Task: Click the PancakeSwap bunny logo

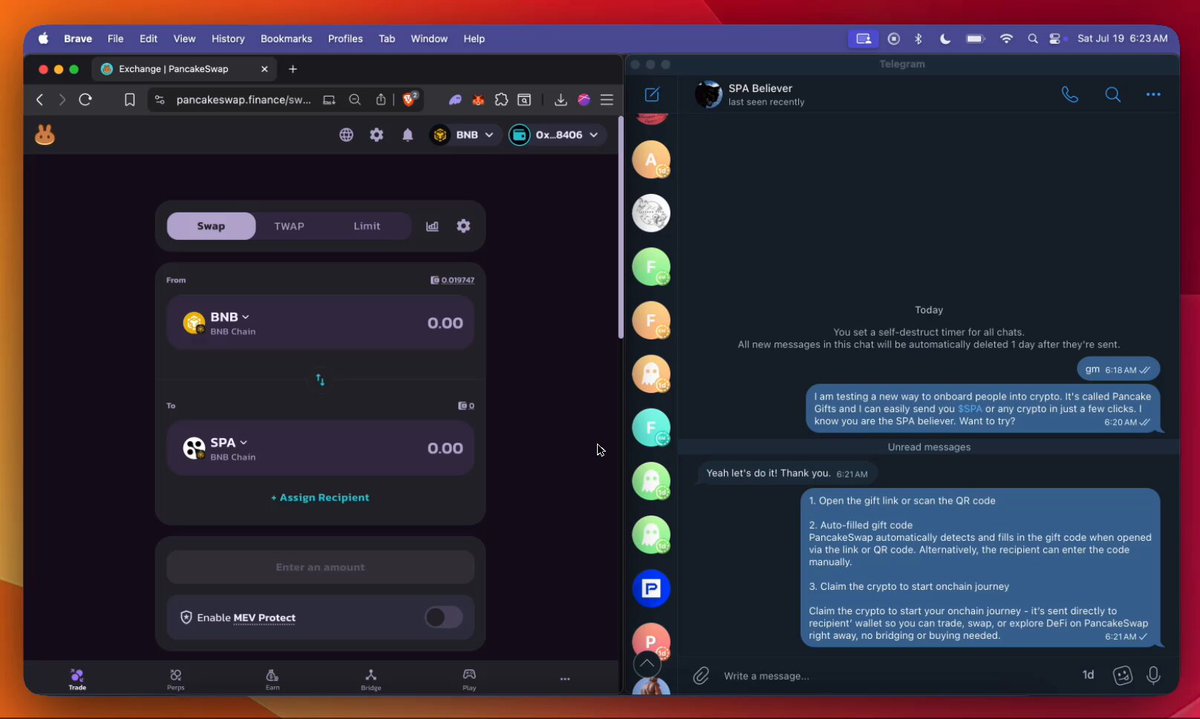Action: 45,135
